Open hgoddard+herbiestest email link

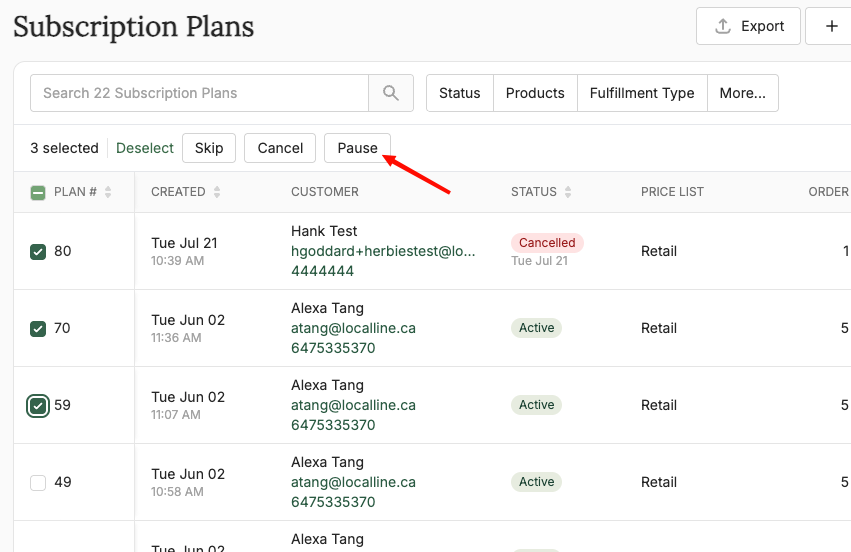[383, 251]
